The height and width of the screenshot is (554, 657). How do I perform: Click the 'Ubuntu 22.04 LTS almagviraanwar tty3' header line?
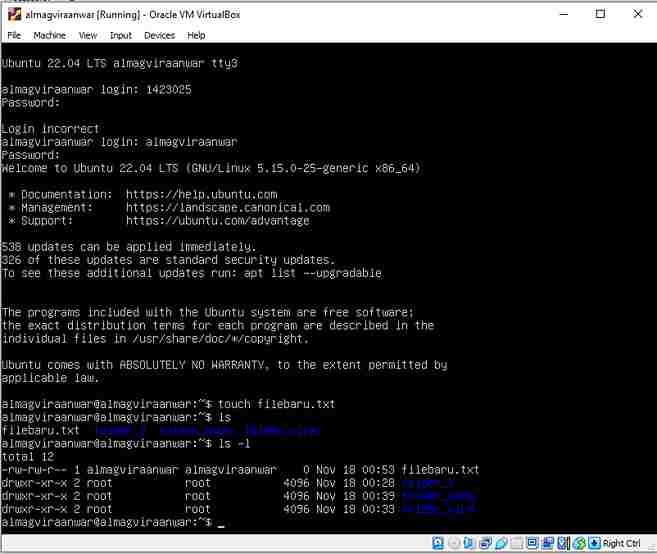pos(120,63)
